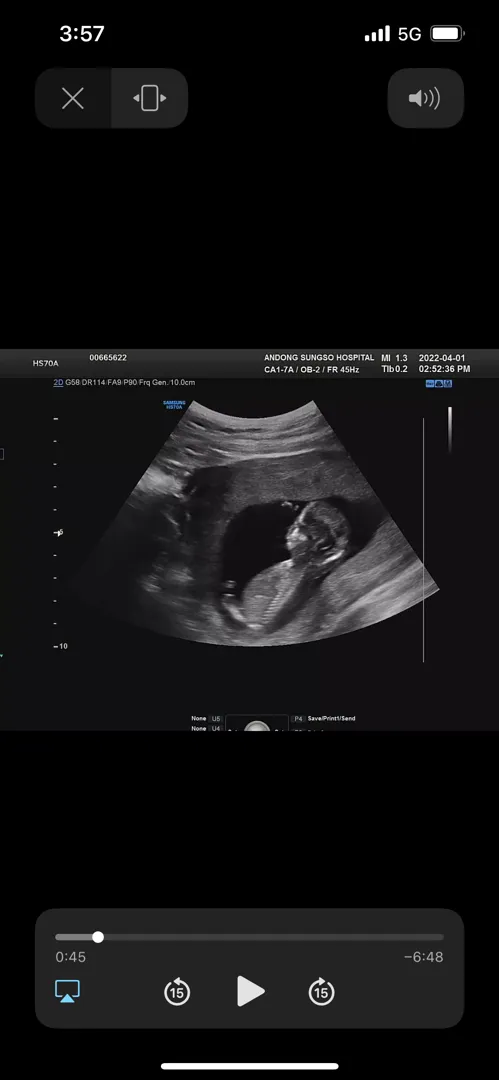The width and height of the screenshot is (499, 1080).
Task: Tap the Samsung HS70A logo
Action: tap(174, 405)
